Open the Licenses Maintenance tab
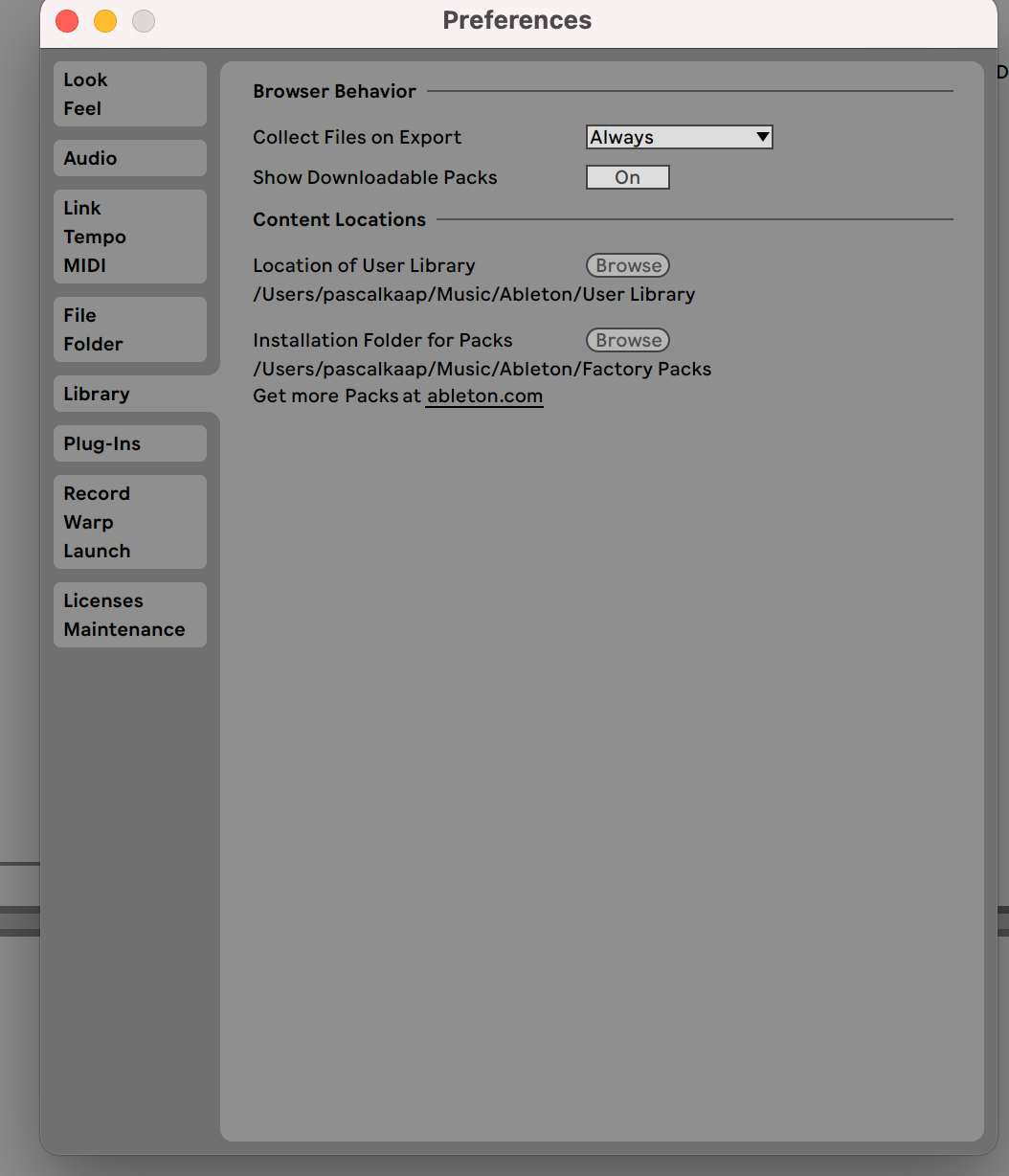Viewport: 1009px width, 1176px height. point(129,615)
